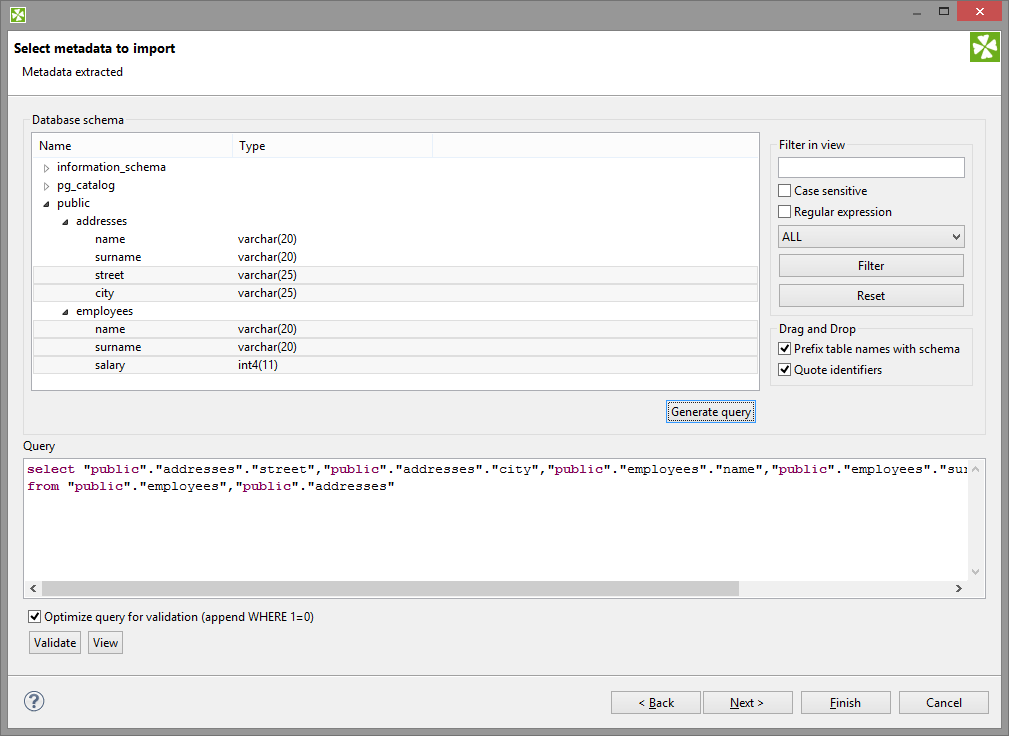Uncheck Prefix table names with schema
The image size is (1009, 736).
[785, 349]
